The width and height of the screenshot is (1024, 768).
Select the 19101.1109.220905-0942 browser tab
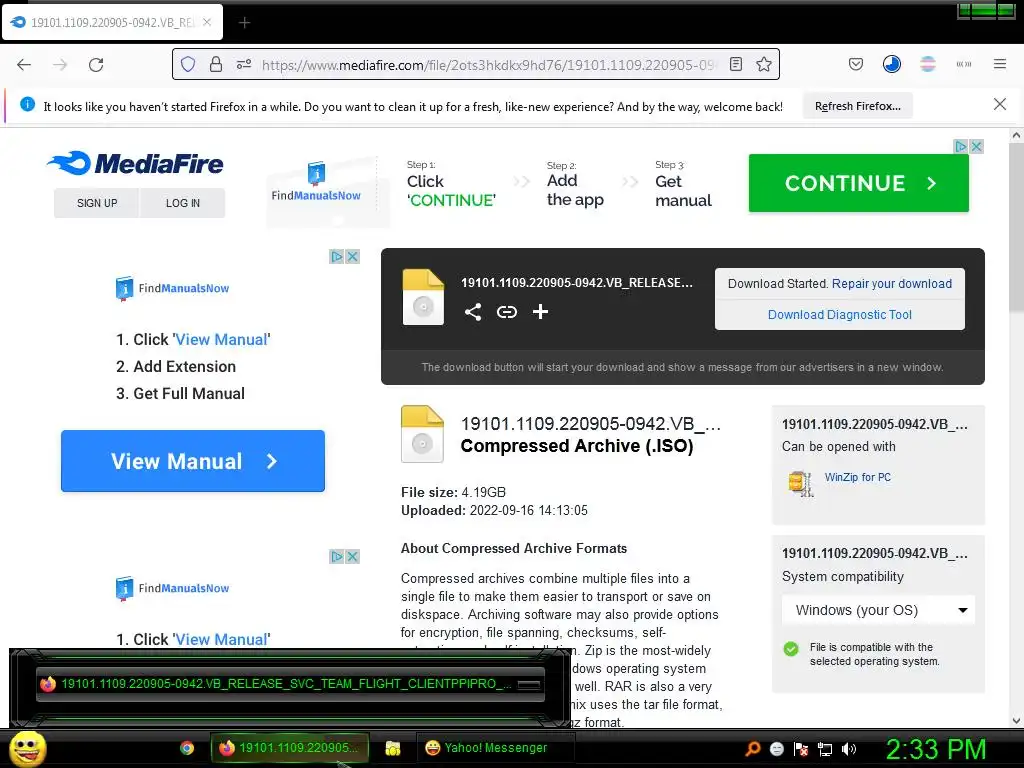pyautogui.click(x=112, y=22)
